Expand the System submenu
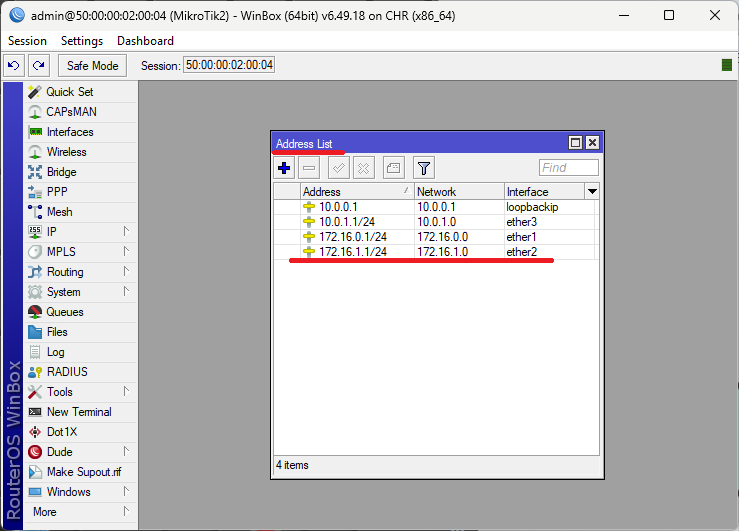Screen dimensions: 739x531 coord(63,292)
